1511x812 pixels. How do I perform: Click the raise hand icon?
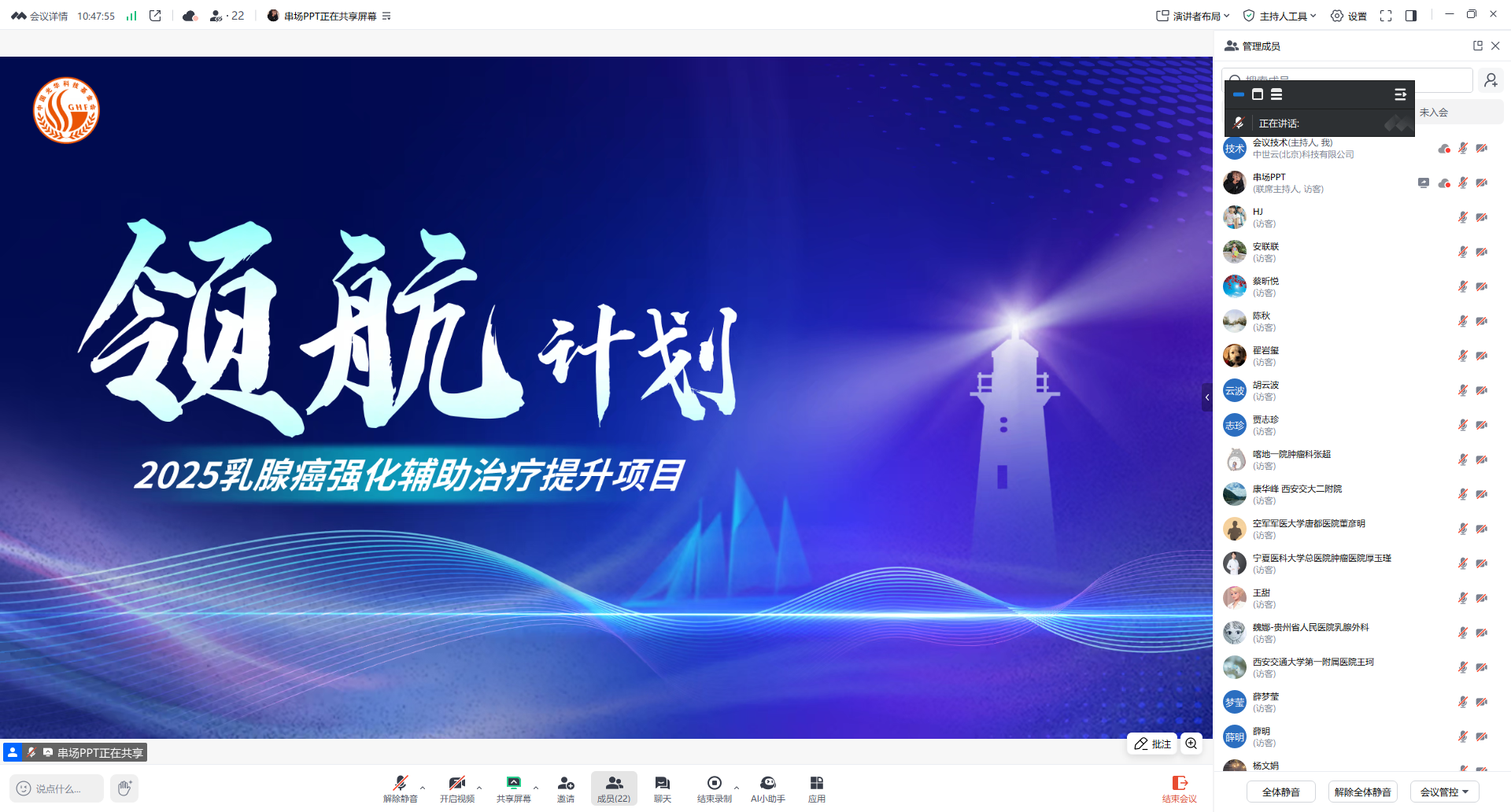(x=124, y=788)
